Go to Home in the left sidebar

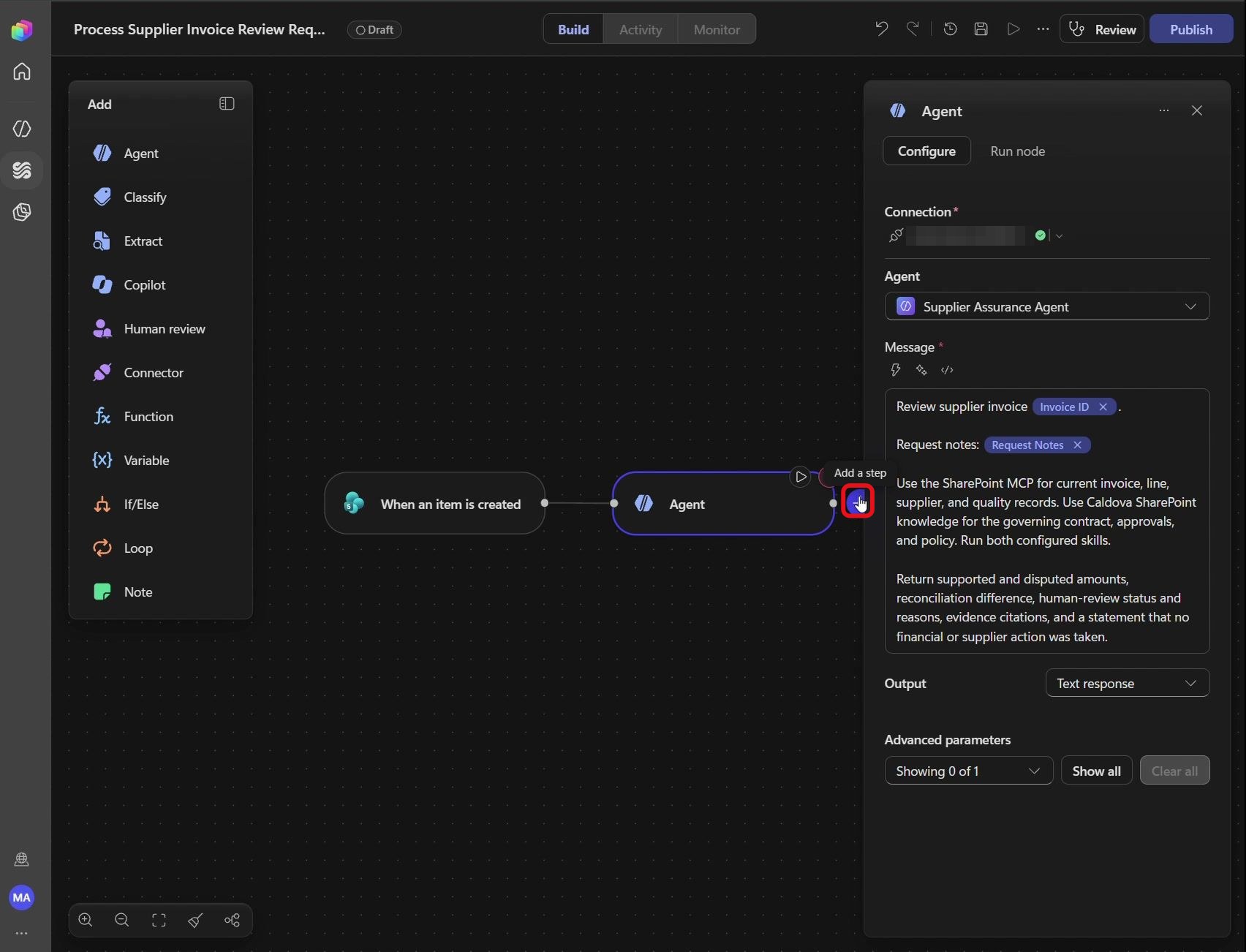pos(22,72)
